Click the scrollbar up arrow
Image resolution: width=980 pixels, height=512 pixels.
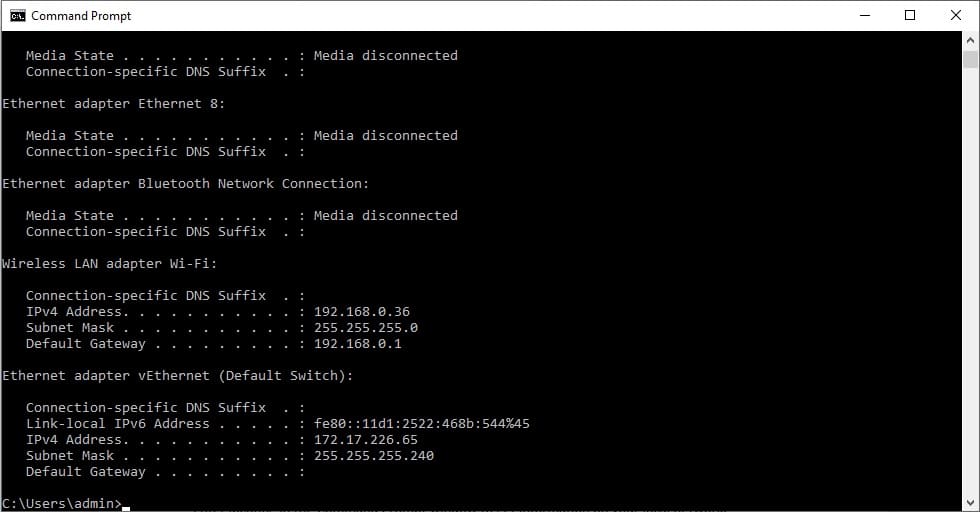(x=970, y=41)
